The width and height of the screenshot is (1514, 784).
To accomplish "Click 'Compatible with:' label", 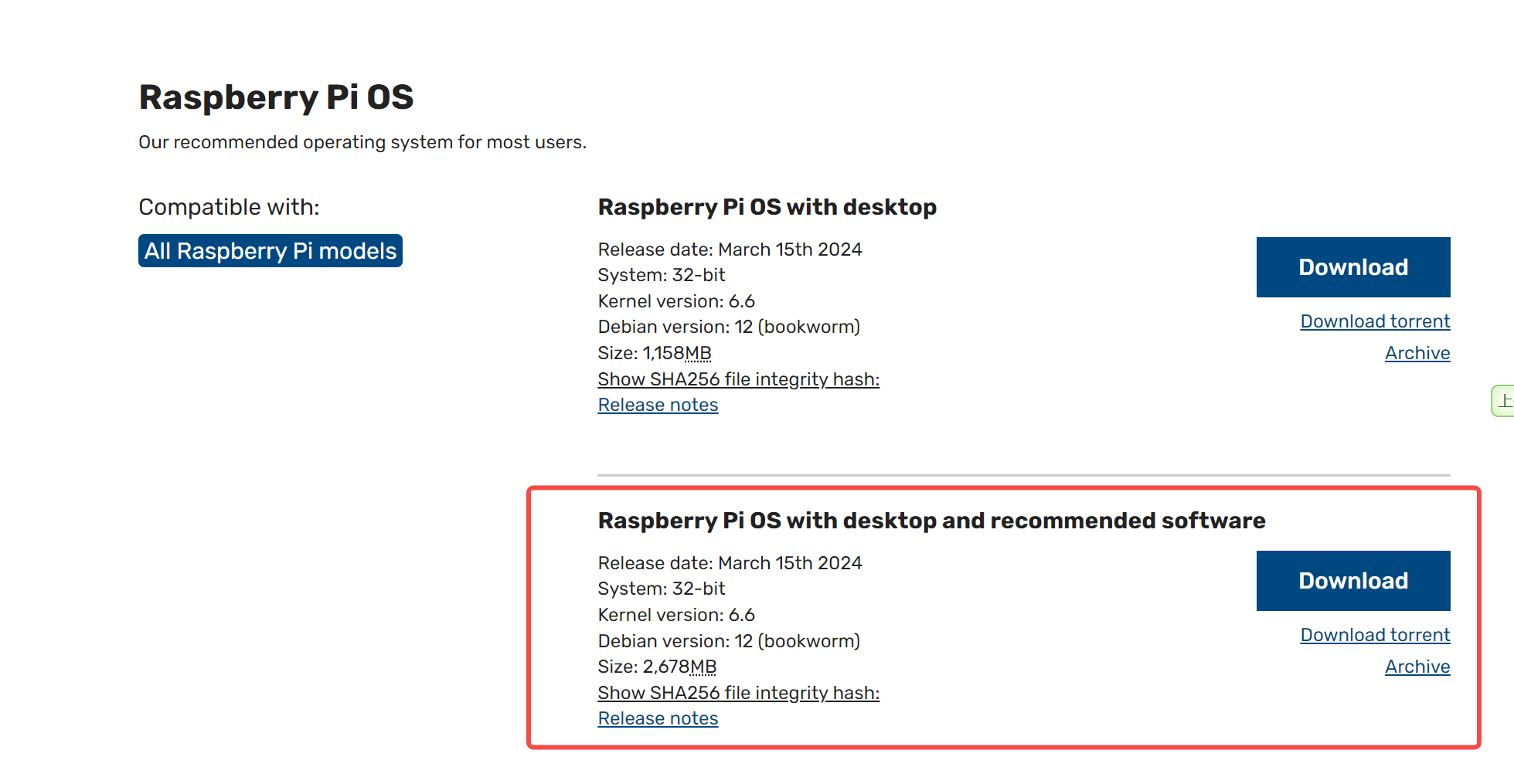I will (229, 207).
